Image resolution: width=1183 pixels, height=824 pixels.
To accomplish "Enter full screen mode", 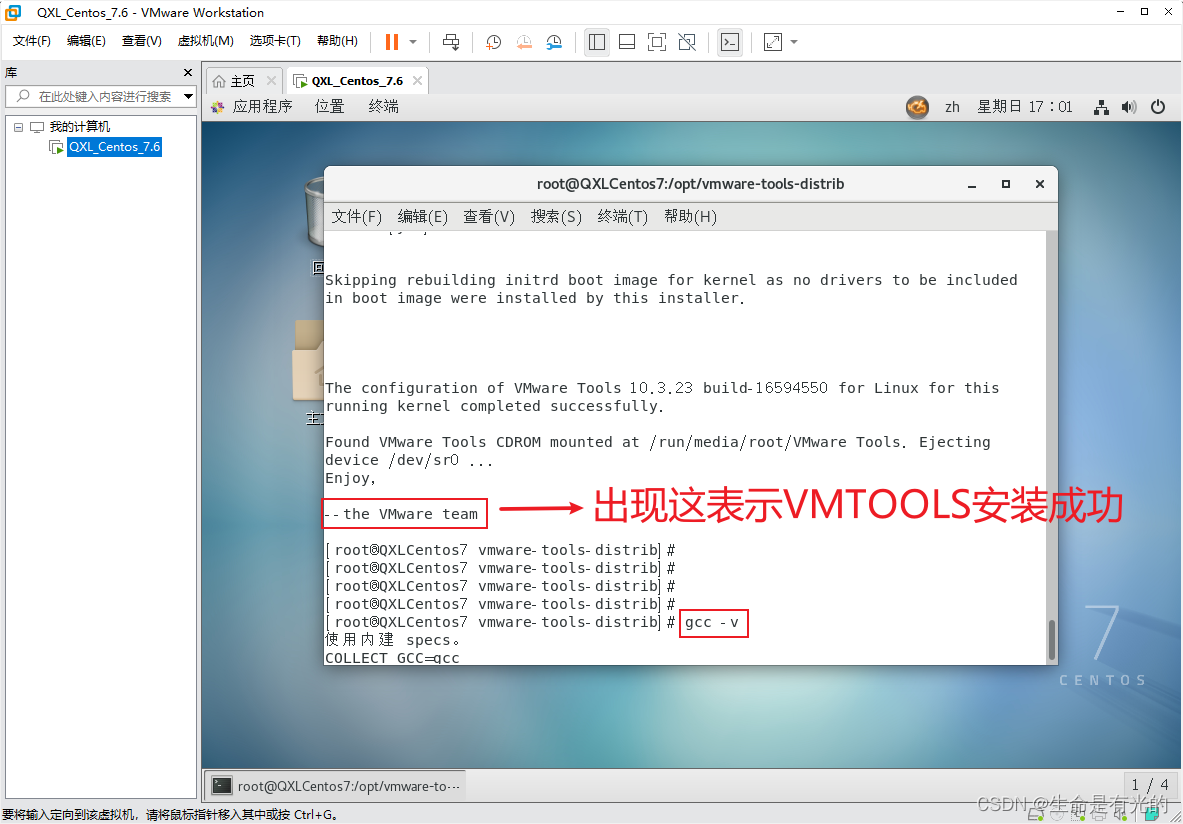I will click(x=657, y=42).
